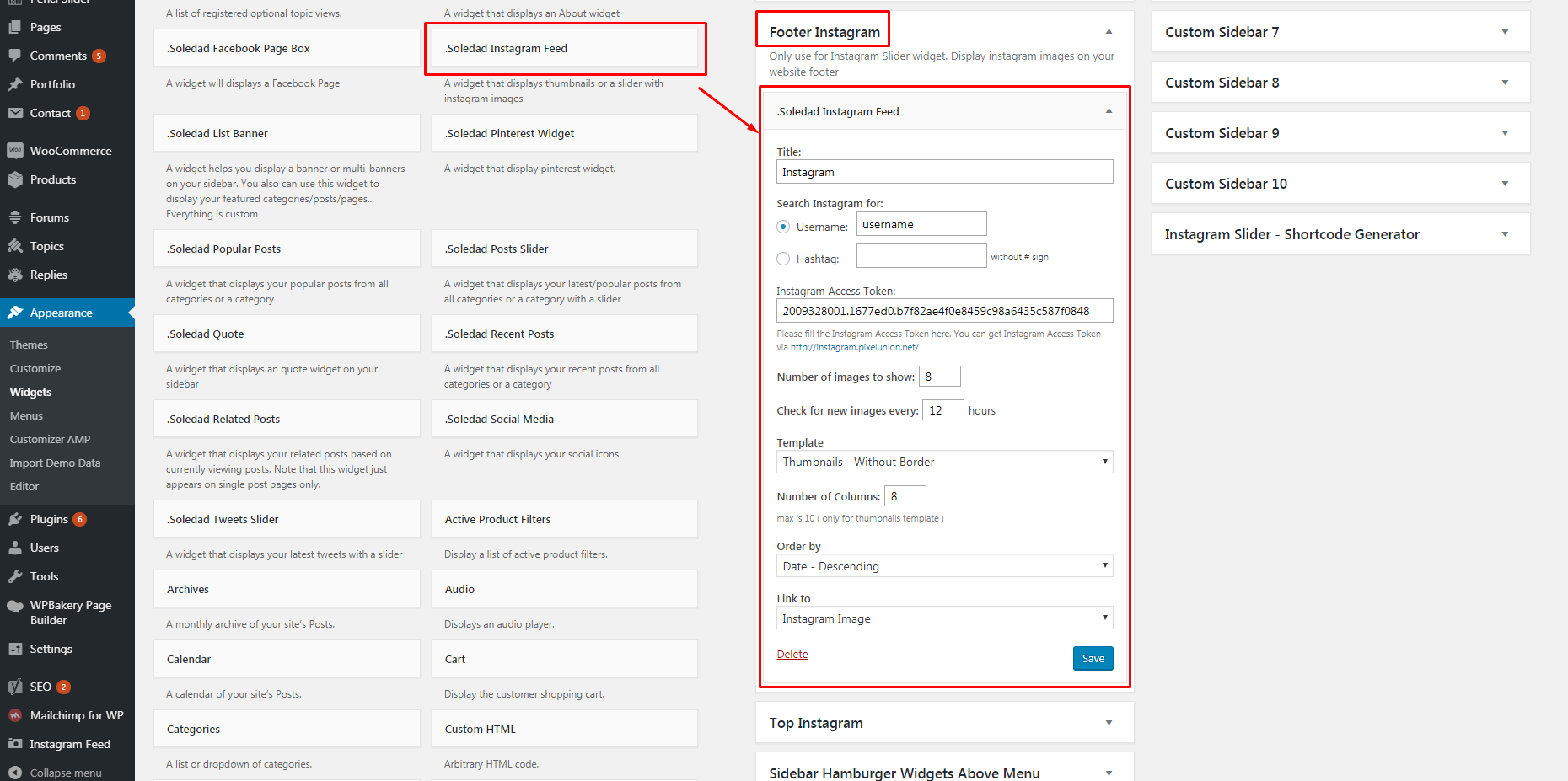Click the Topics icon in sidebar
1568x781 pixels.
[x=15, y=246]
